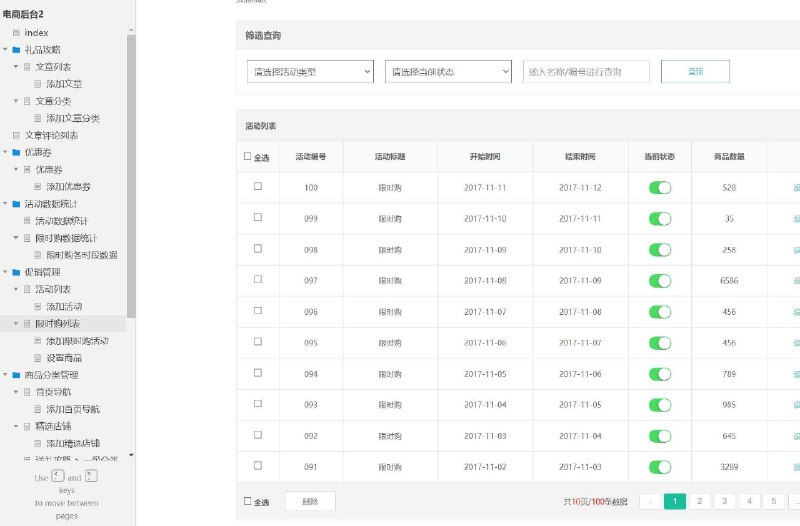Collapse the 活动数据统计 folder arrow
The width and height of the screenshot is (800, 526).
click(5, 204)
